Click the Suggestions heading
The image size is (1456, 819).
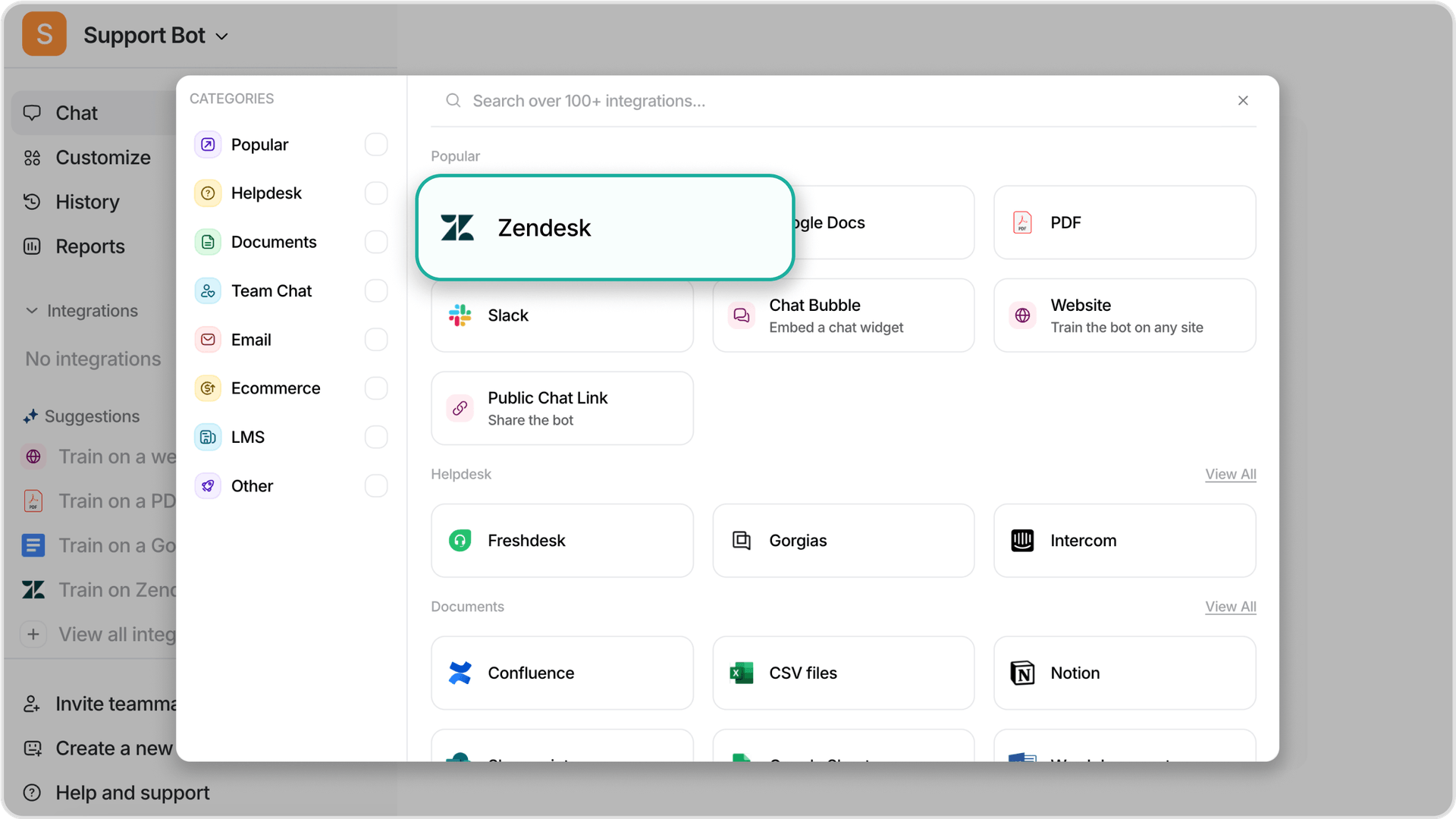coord(92,416)
